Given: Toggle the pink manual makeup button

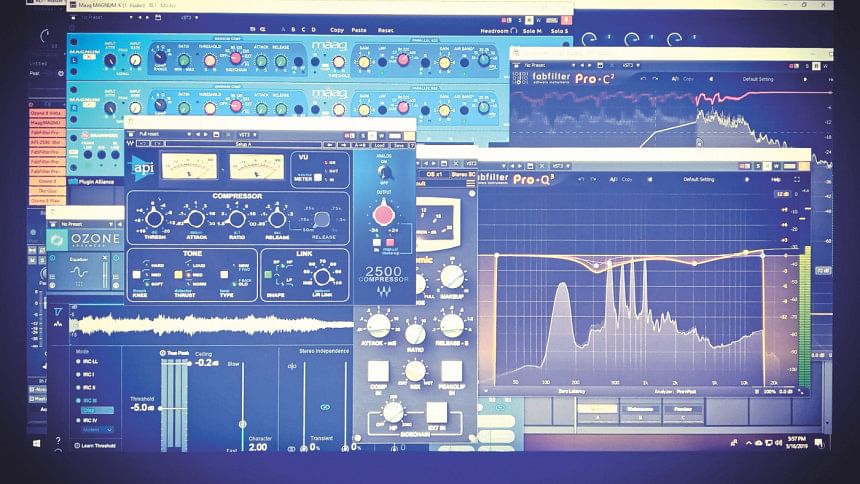Looking at the screenshot, I should (x=391, y=242).
